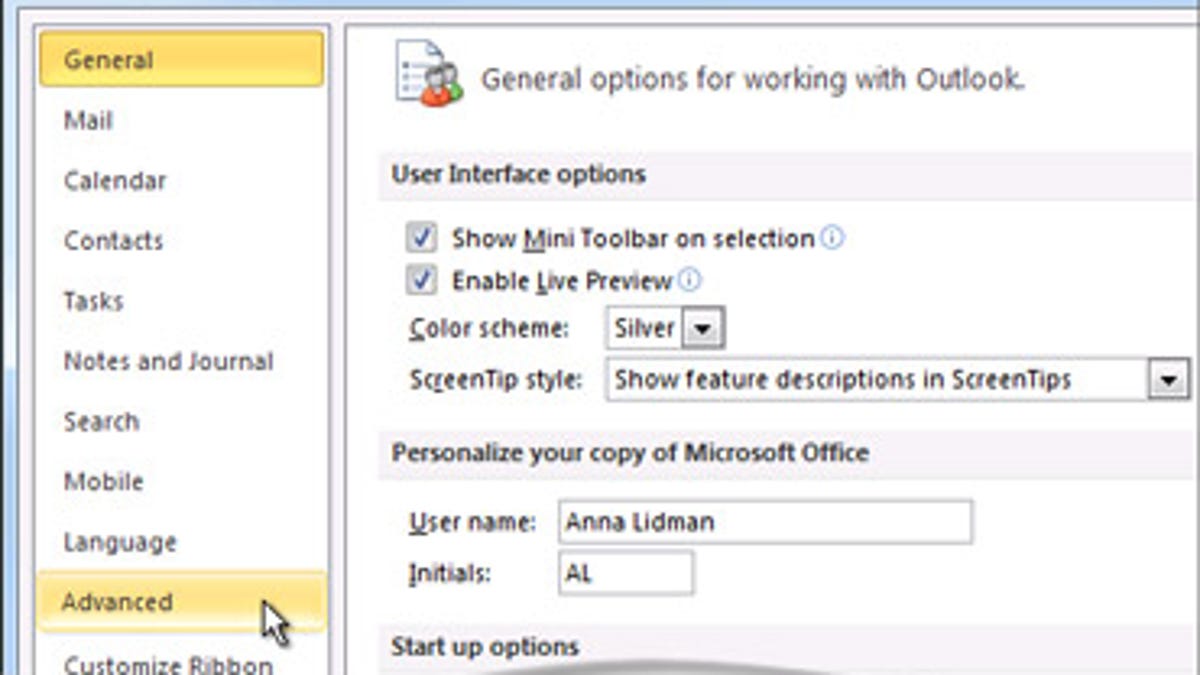Open the Advanced options category

coord(181,602)
